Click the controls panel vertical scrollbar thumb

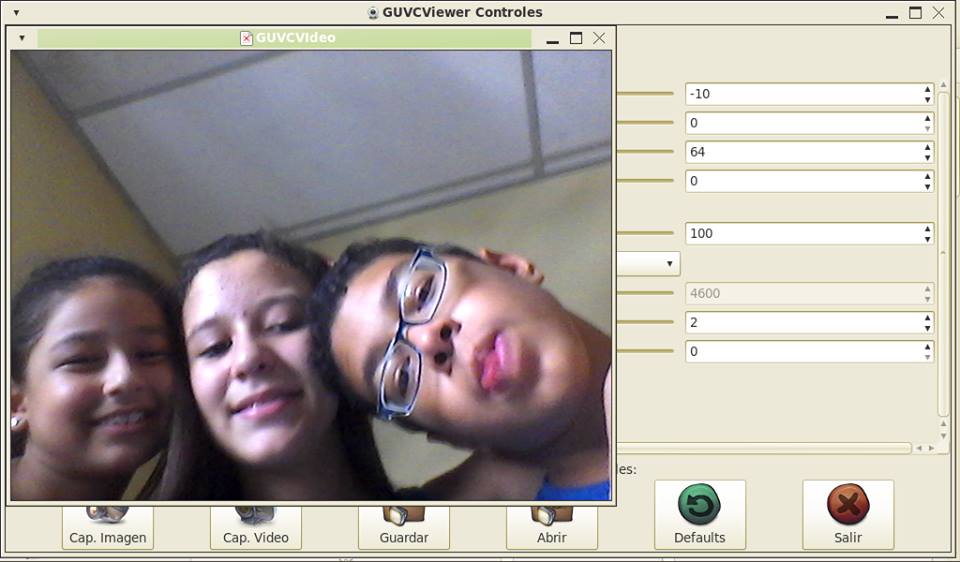coord(943,254)
